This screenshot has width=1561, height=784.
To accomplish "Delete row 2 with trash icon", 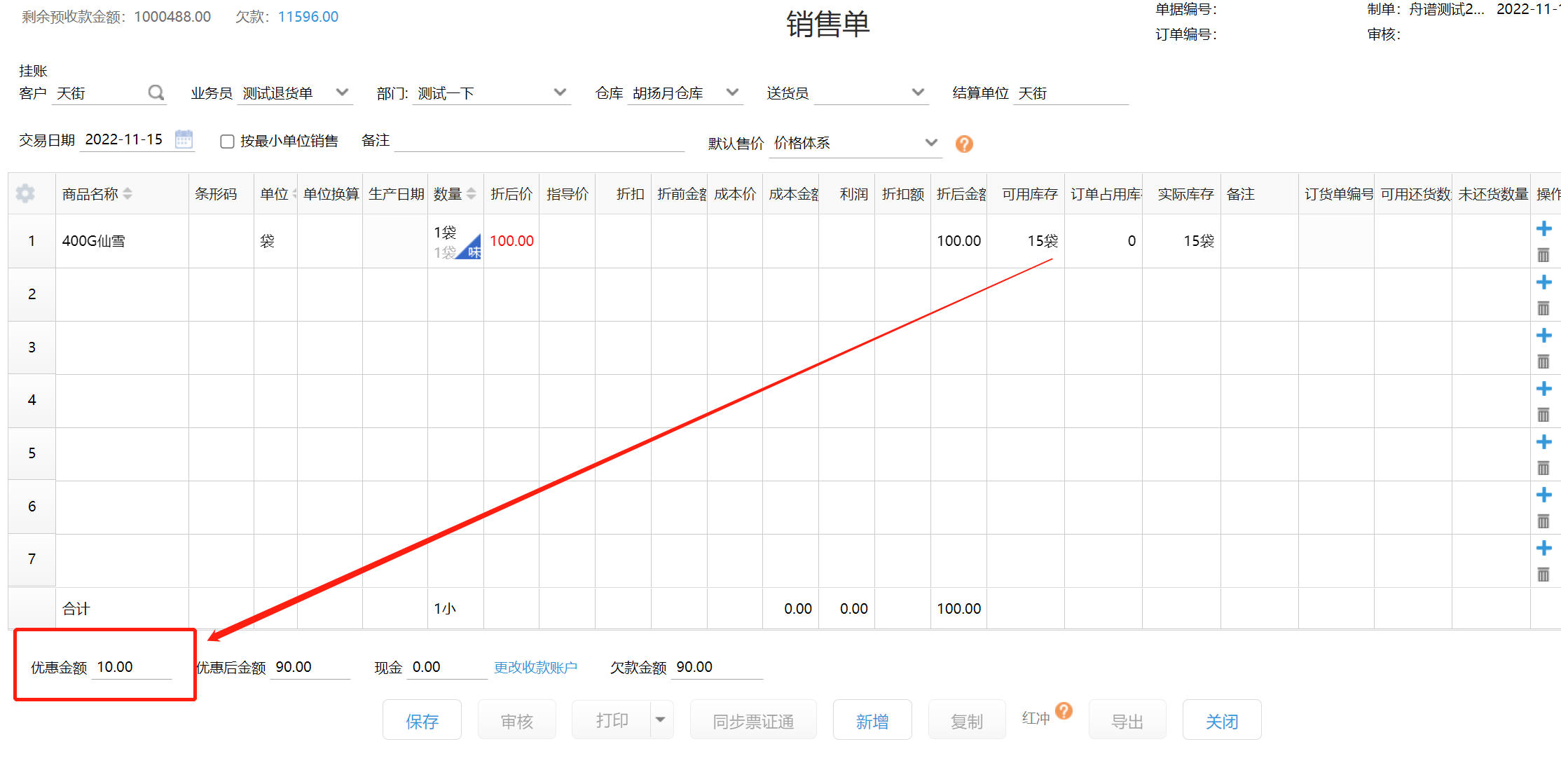I will point(1543,308).
